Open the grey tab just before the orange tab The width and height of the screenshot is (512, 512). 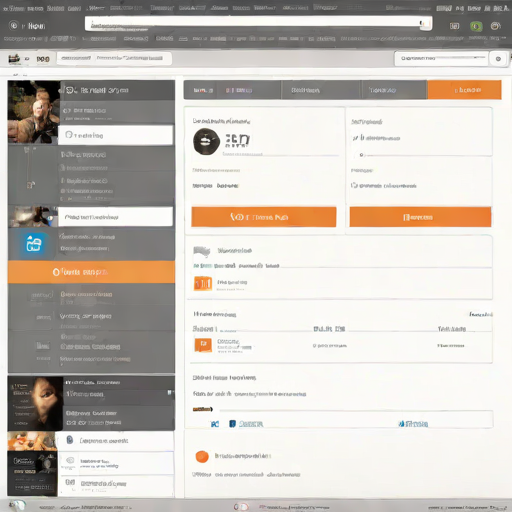[394, 90]
